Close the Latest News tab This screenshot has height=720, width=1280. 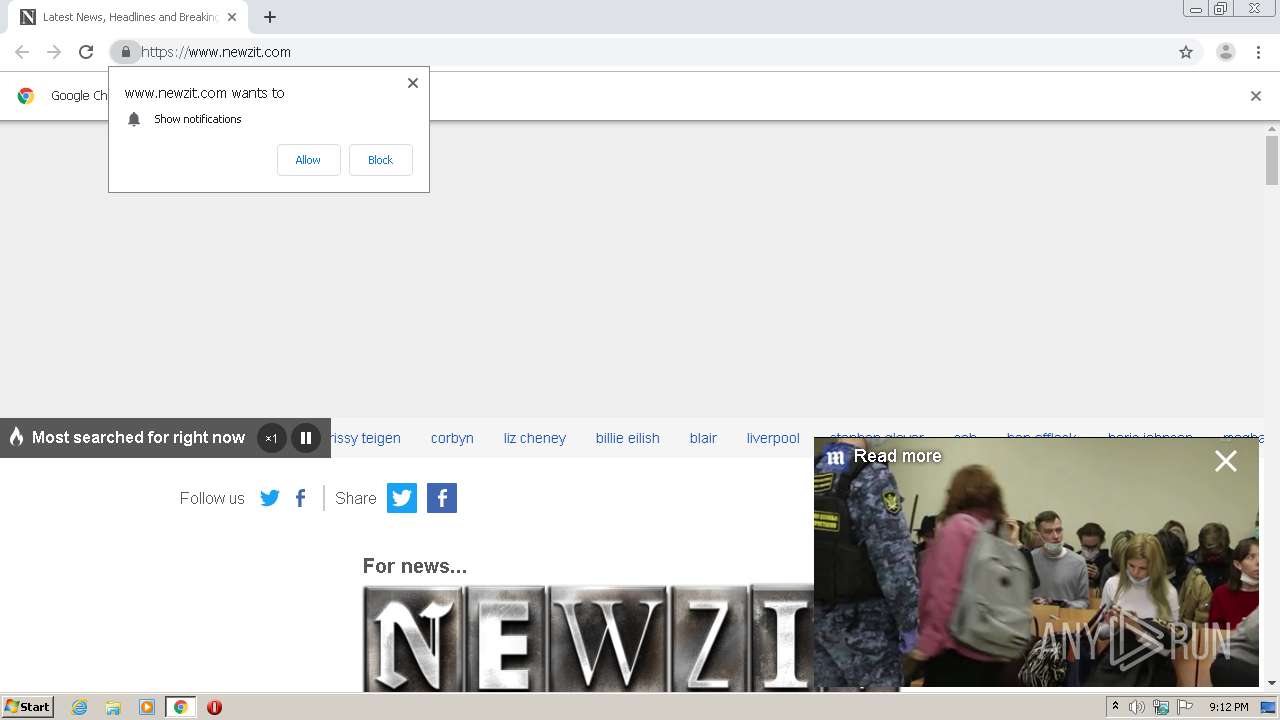pos(231,17)
